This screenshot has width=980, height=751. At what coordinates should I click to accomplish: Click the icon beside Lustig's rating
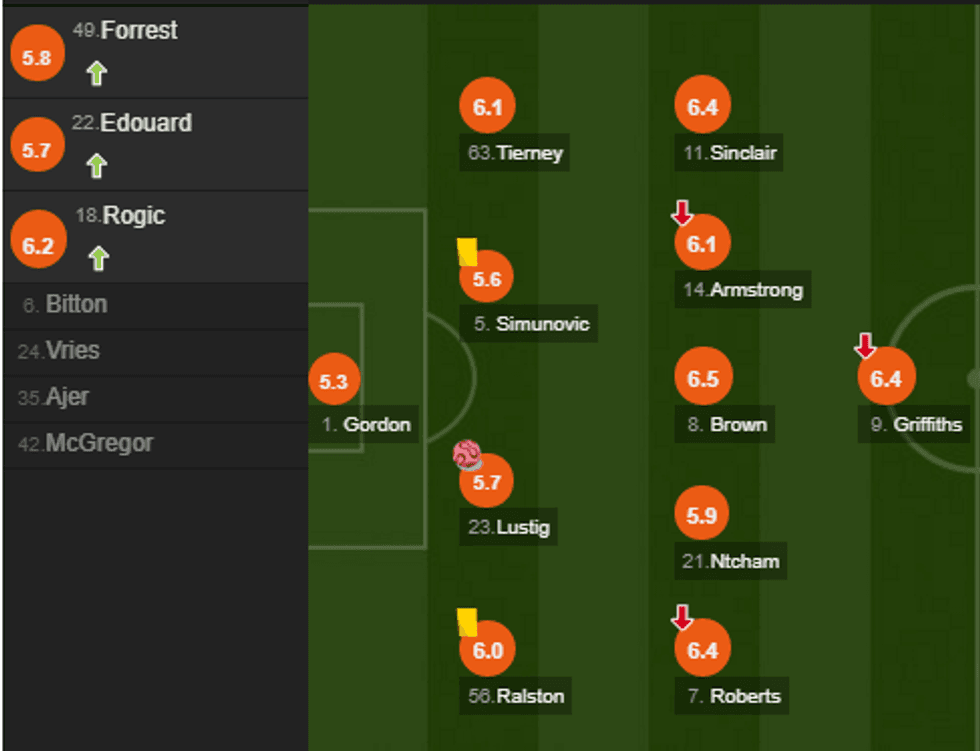coord(467,456)
